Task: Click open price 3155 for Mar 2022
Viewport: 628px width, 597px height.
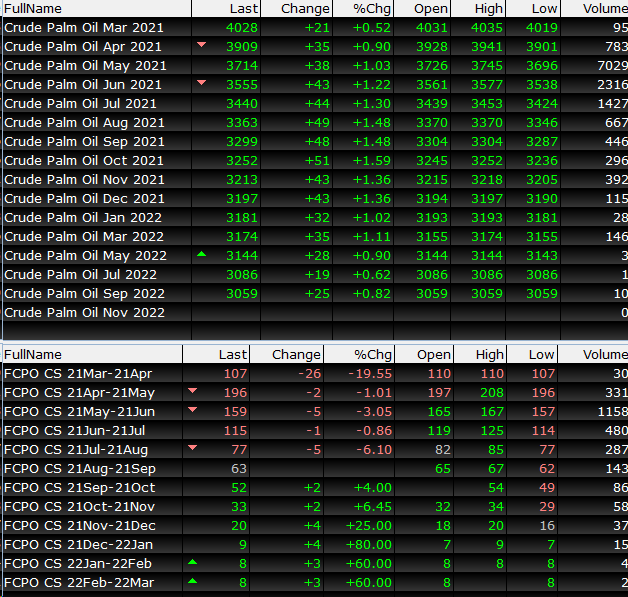Action: (432, 237)
